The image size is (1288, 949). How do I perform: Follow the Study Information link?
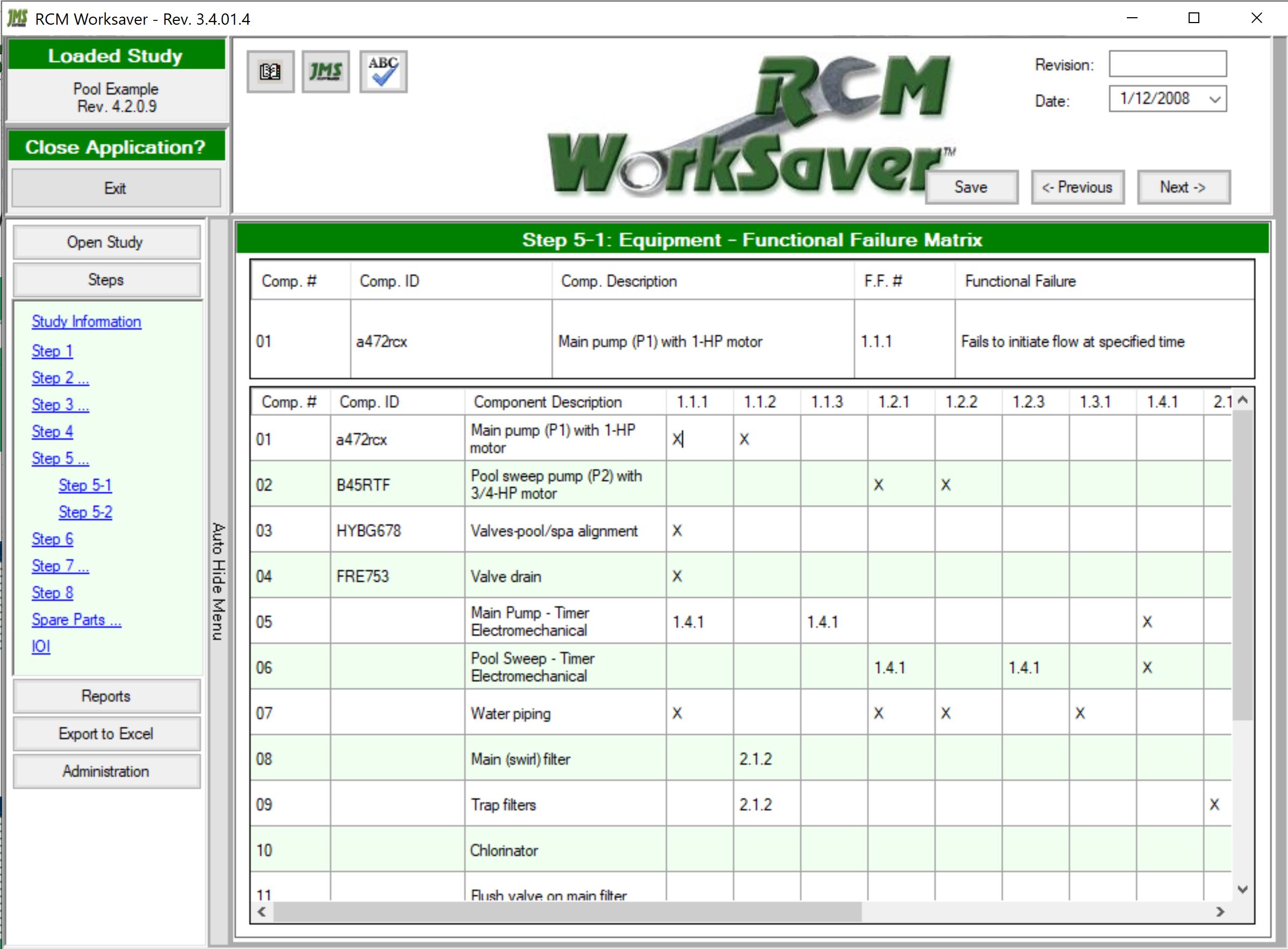(x=85, y=322)
